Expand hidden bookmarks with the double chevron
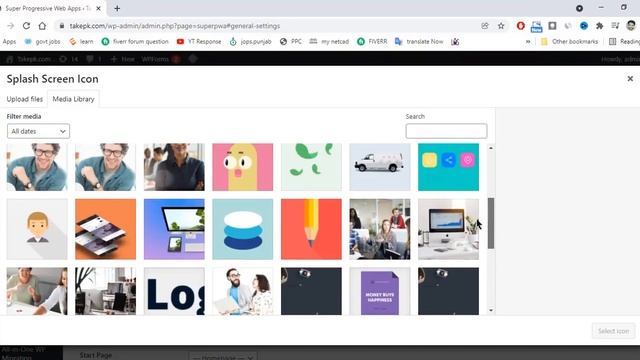Image resolution: width=640 pixels, height=360 pixels. [x=528, y=41]
